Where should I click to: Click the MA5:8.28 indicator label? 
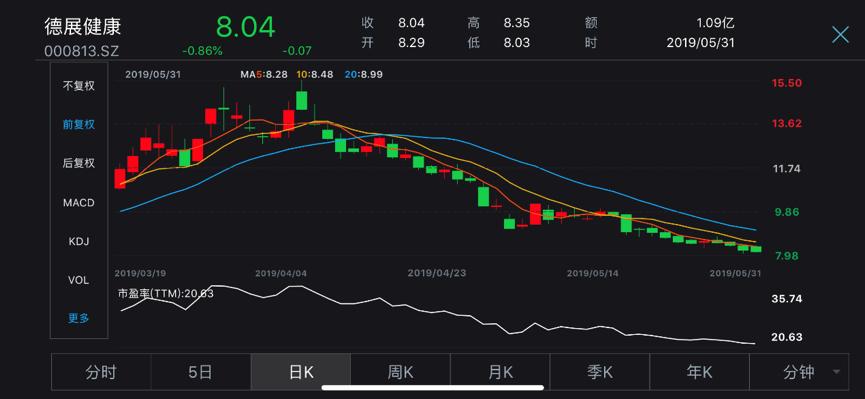264,74
